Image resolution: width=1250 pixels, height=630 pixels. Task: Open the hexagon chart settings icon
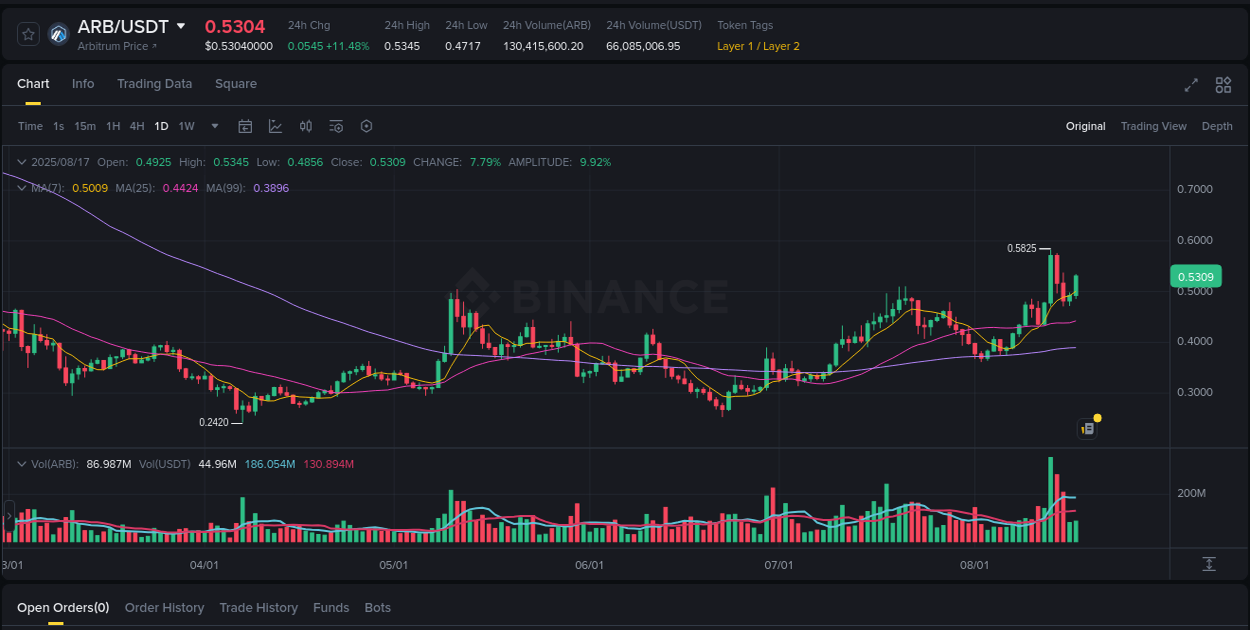coord(366,126)
